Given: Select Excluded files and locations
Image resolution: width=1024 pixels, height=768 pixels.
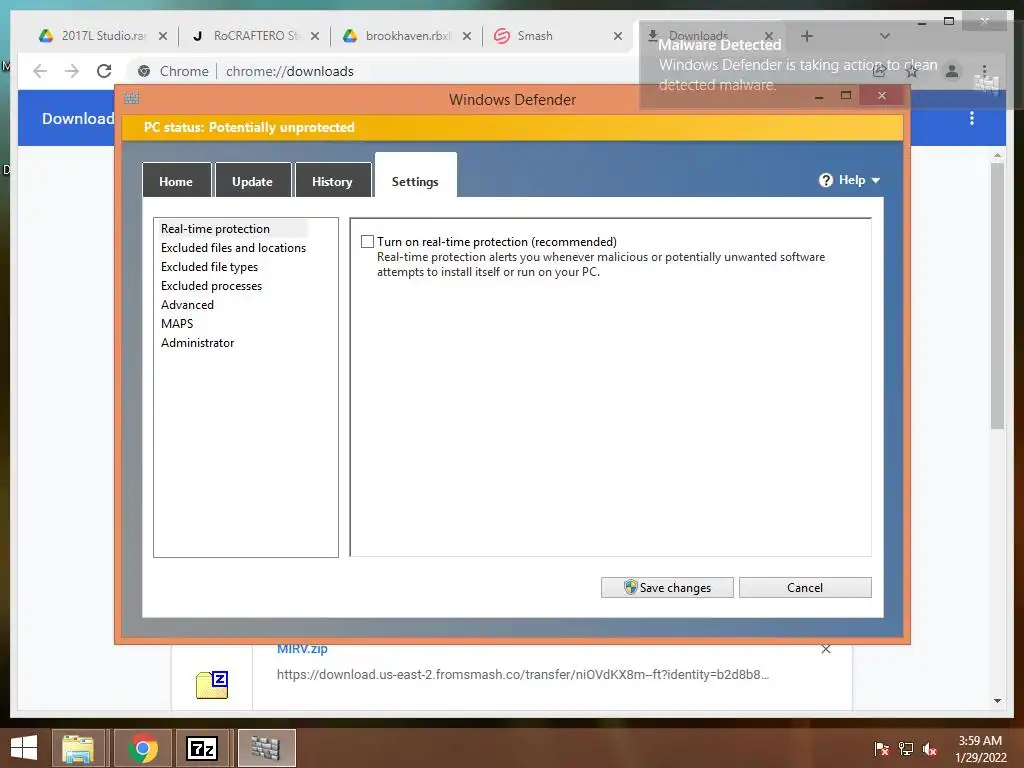Looking at the screenshot, I should (233, 248).
